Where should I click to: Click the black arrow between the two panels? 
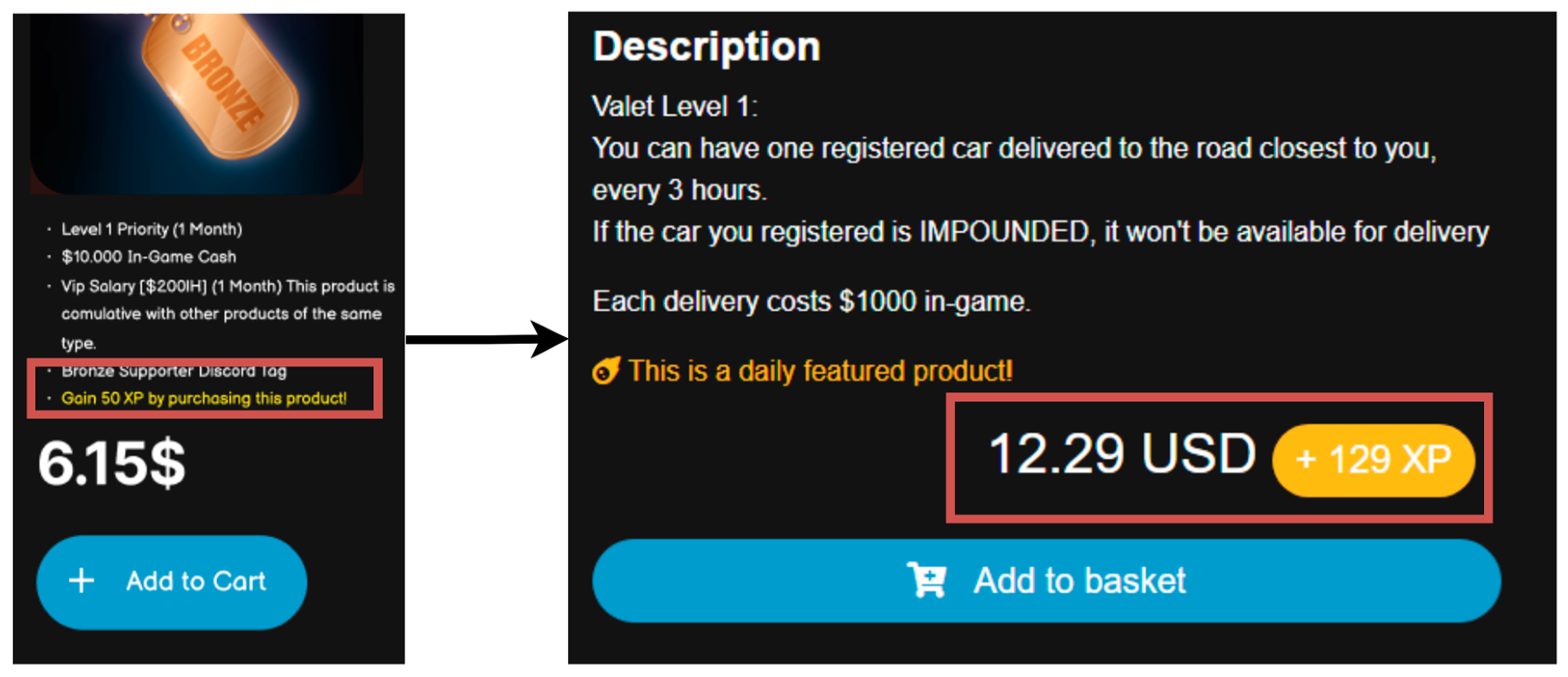(487, 339)
